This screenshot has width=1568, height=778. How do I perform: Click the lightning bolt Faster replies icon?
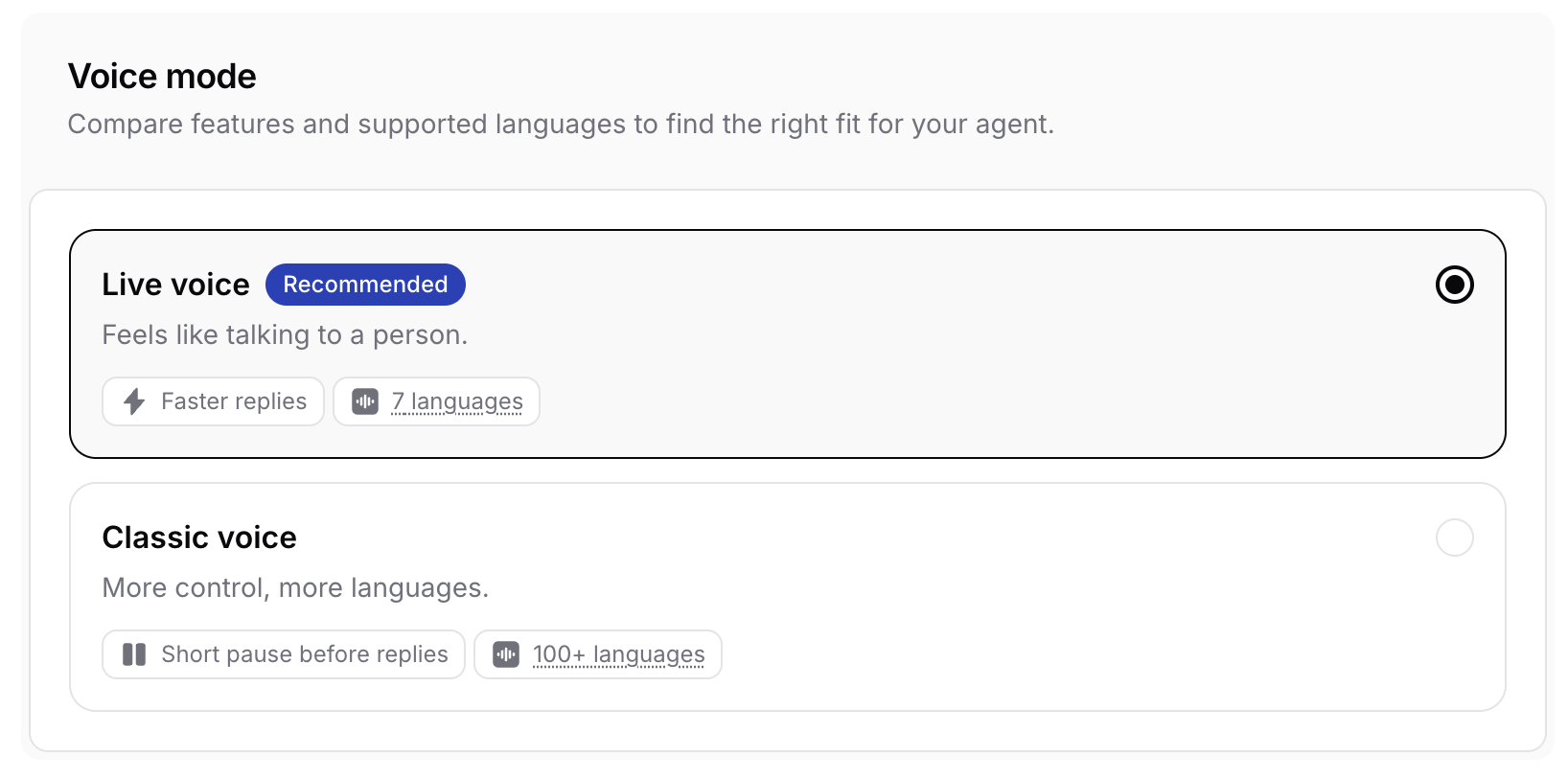click(x=134, y=401)
